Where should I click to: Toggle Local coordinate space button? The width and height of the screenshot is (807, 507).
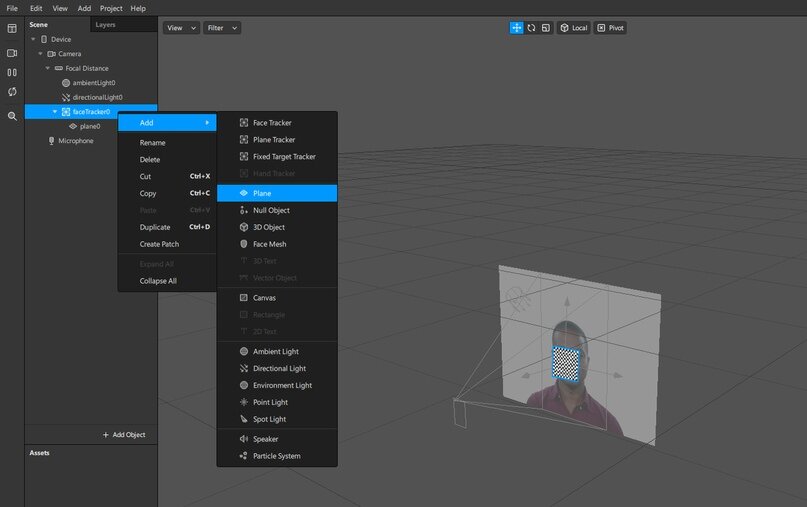(x=574, y=28)
